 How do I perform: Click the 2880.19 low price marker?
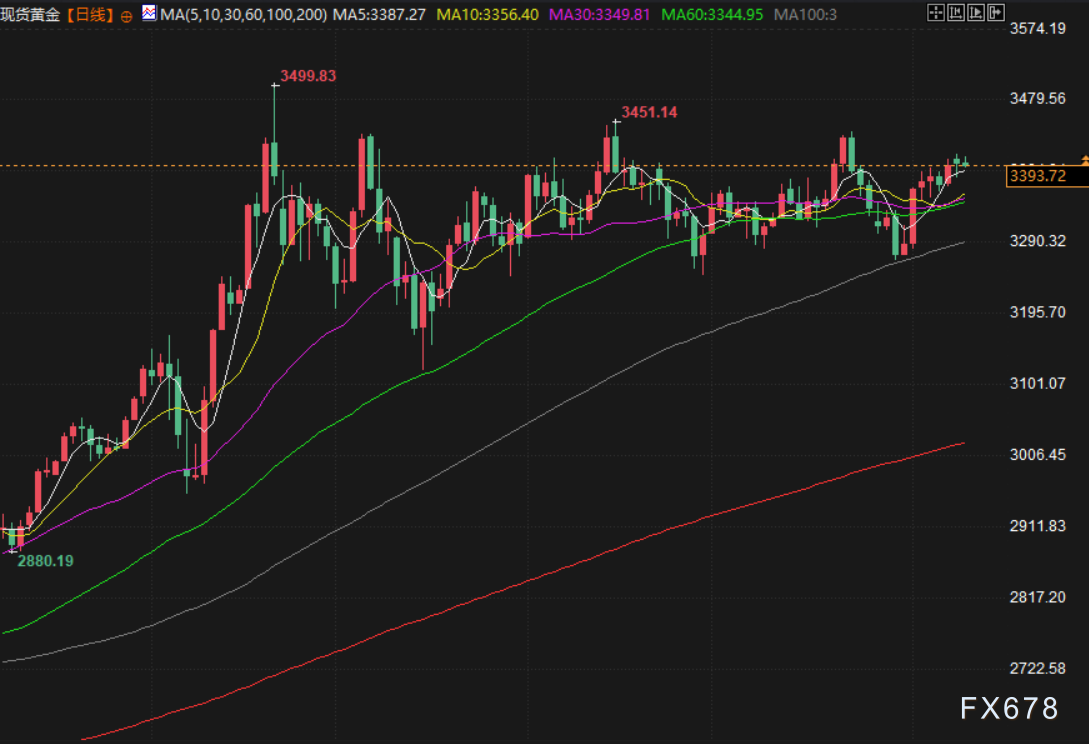point(45,561)
